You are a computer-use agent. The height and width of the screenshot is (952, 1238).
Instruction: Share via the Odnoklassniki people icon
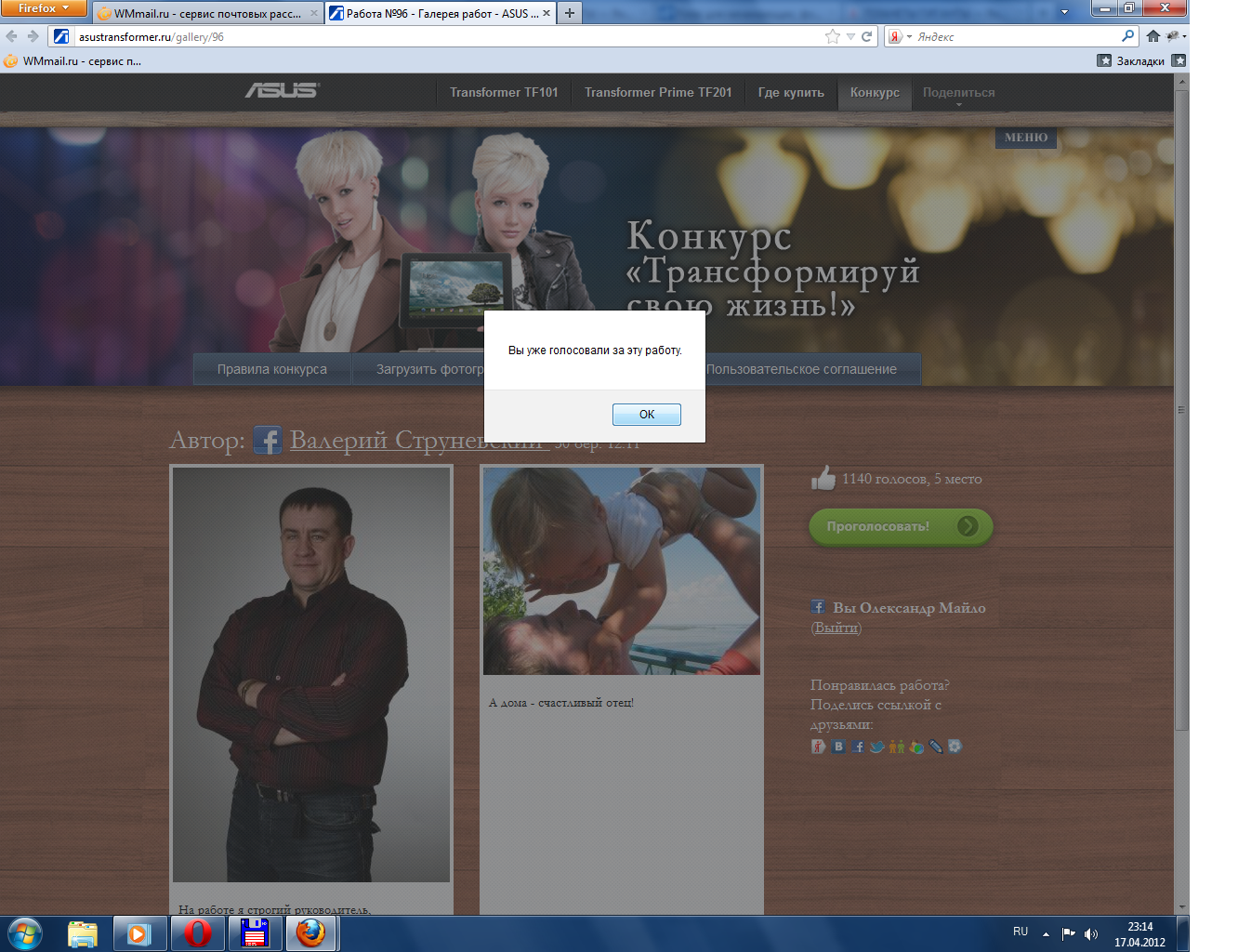pos(897,746)
